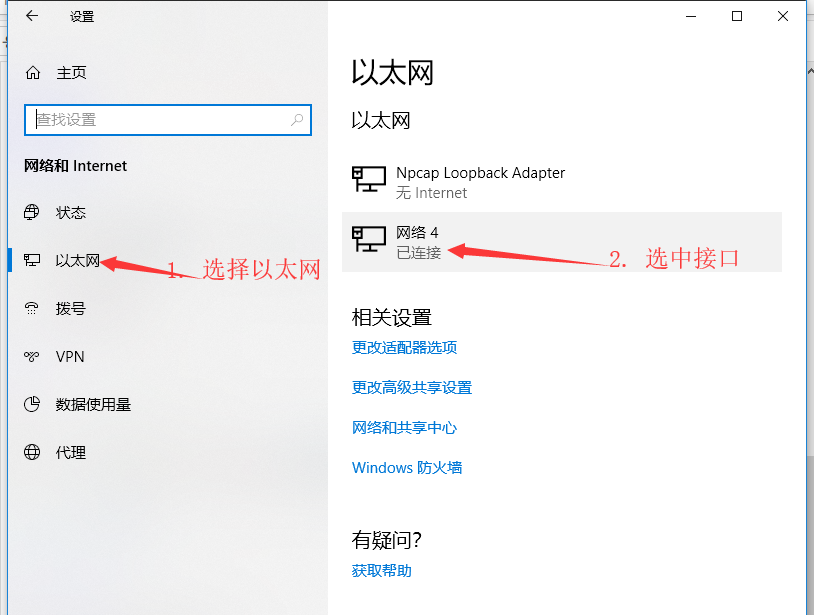
Task: Click the Data usage icon in sidebar
Action: [33, 405]
